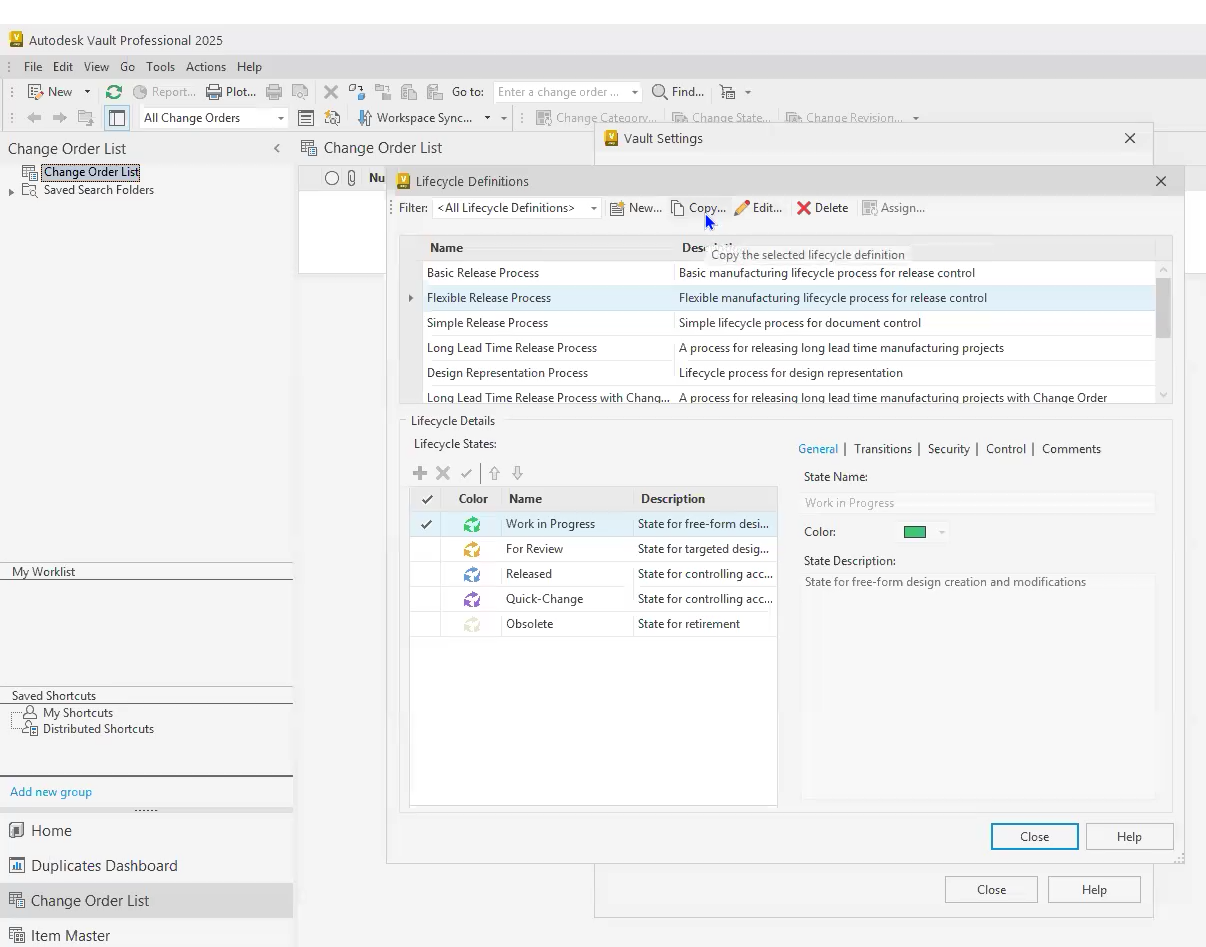Click the New lifecycle definition button
The image size is (1206, 947).
[636, 208]
